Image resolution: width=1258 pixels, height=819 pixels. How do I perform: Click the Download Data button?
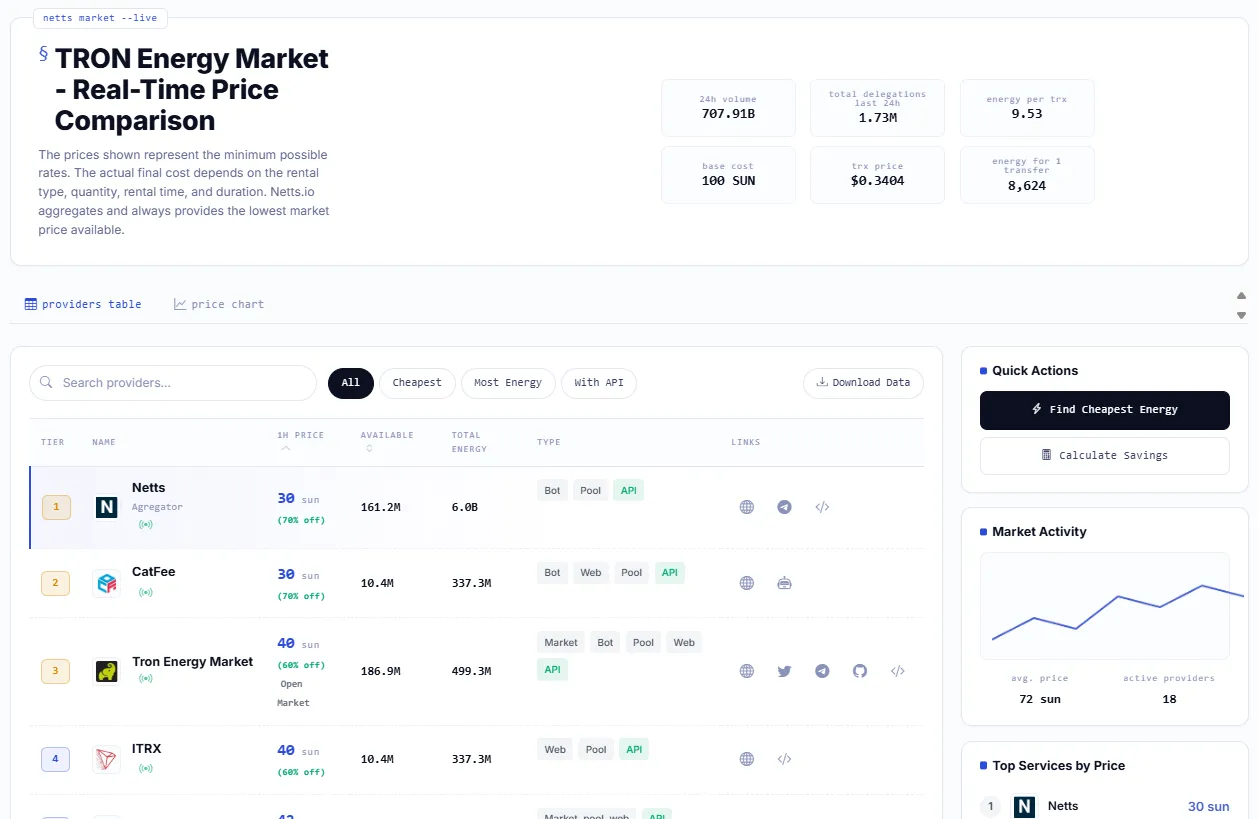pos(863,383)
